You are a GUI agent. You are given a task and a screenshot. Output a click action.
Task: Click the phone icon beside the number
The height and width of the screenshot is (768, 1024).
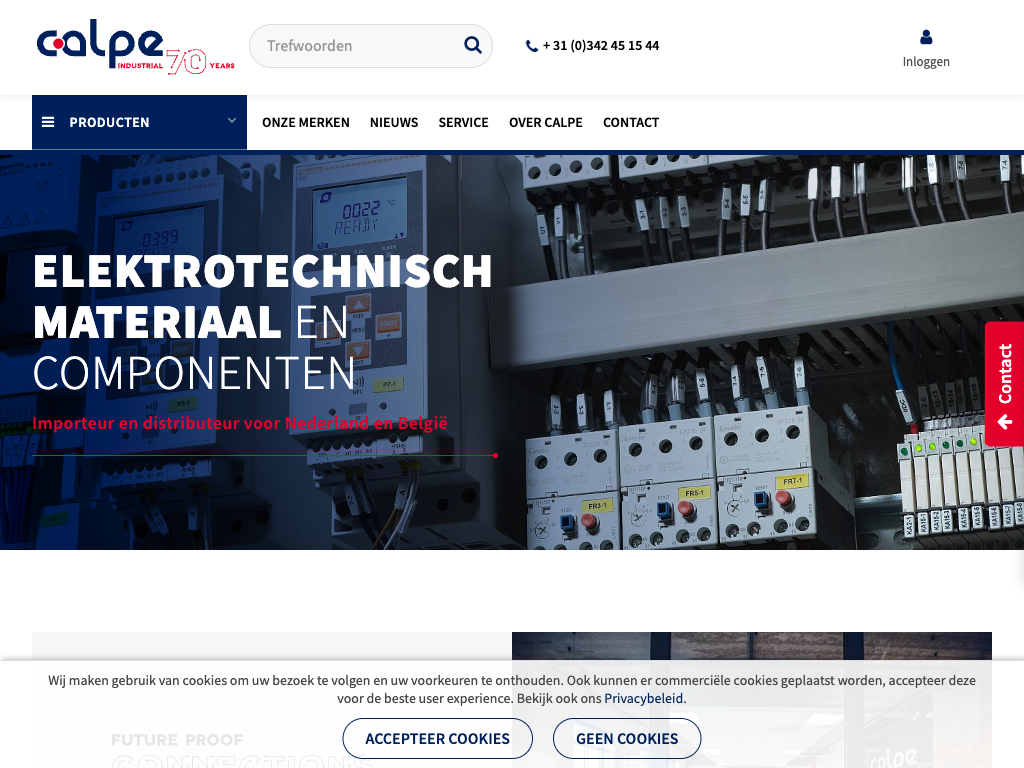pyautogui.click(x=532, y=46)
